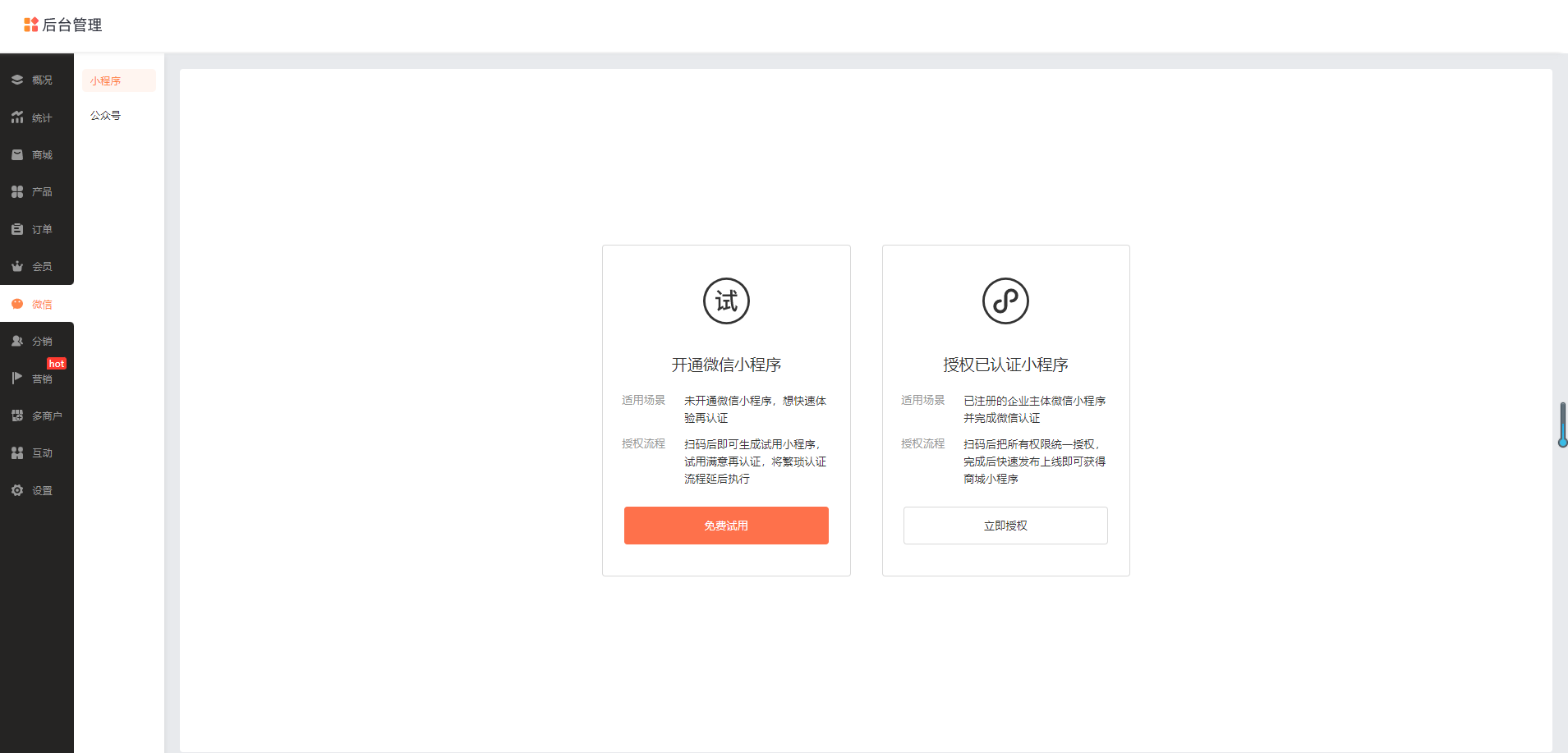The width and height of the screenshot is (1568, 753).
Task: Switch to the 公众号 submenu tab
Action: point(119,115)
